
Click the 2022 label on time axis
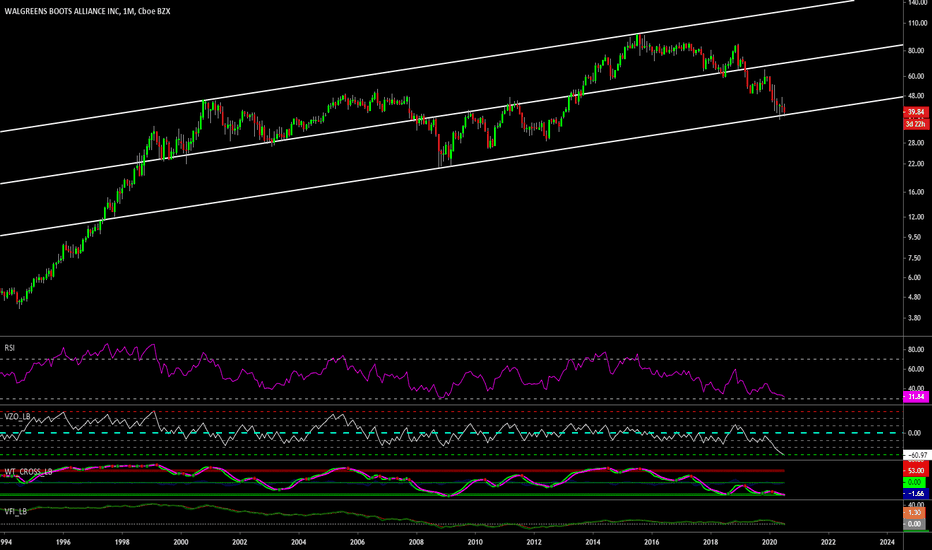828,542
